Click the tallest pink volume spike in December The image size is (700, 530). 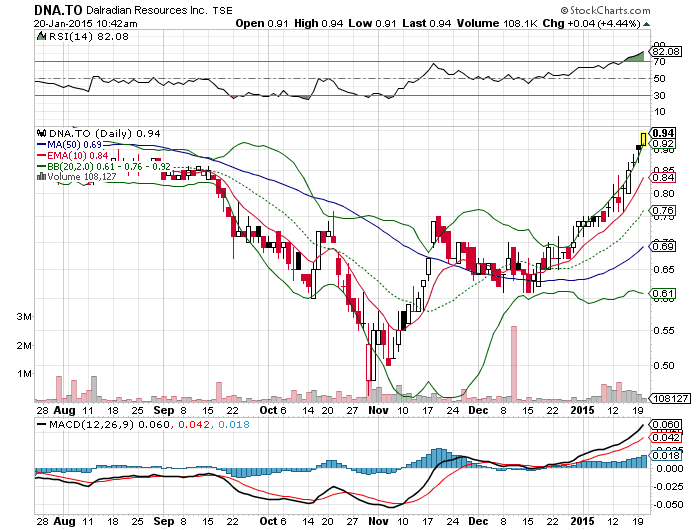[514, 363]
